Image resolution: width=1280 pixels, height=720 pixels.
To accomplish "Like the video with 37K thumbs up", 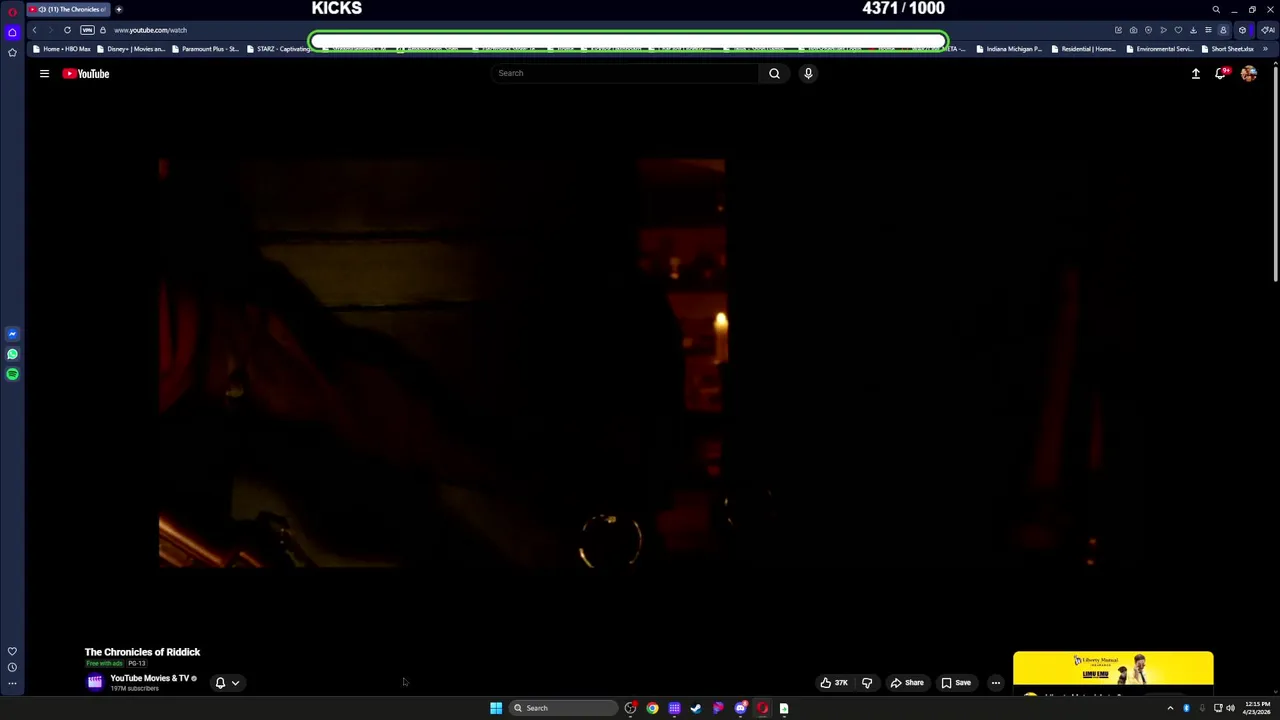I will pyautogui.click(x=834, y=683).
